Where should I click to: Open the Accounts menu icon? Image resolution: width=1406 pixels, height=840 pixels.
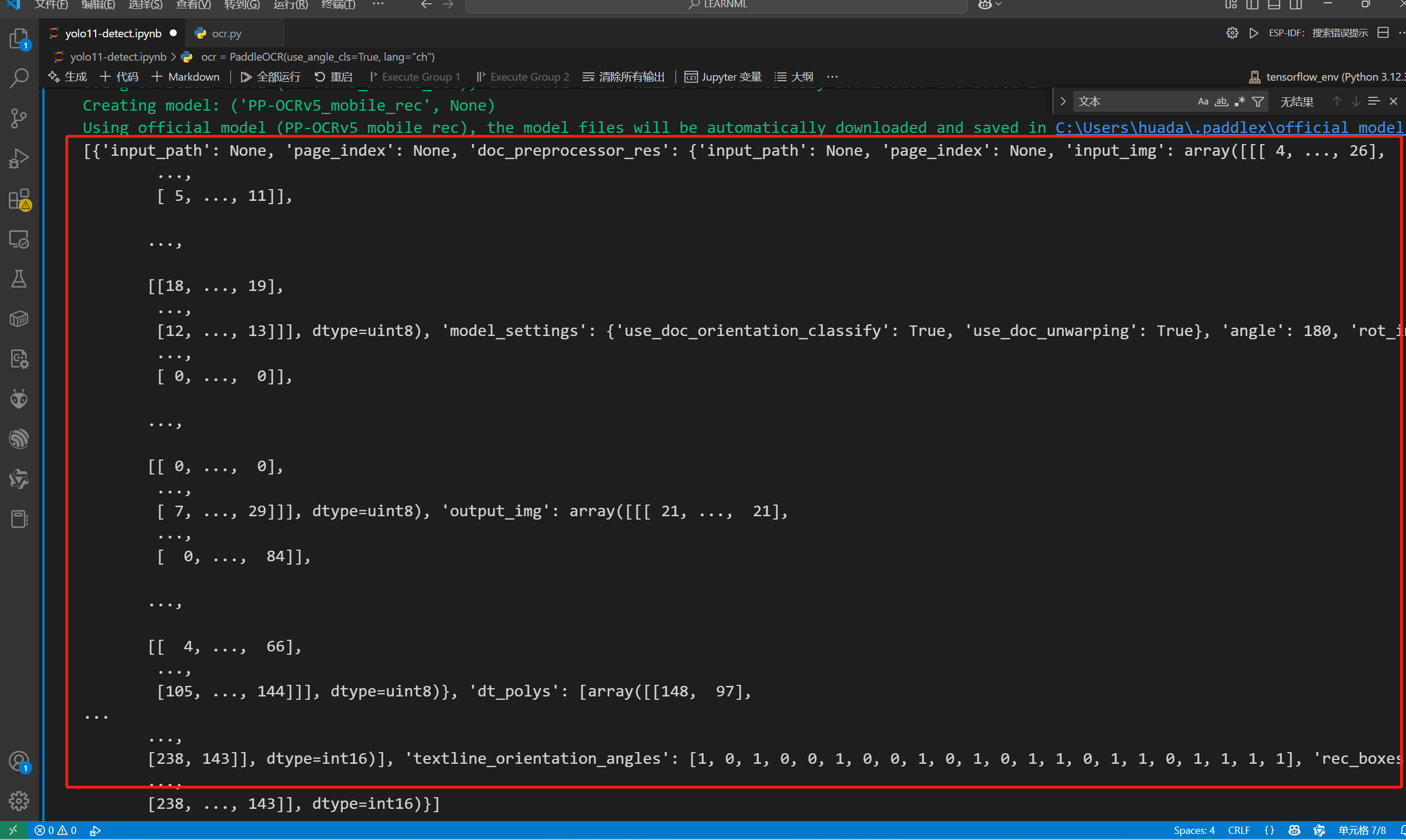[19, 762]
